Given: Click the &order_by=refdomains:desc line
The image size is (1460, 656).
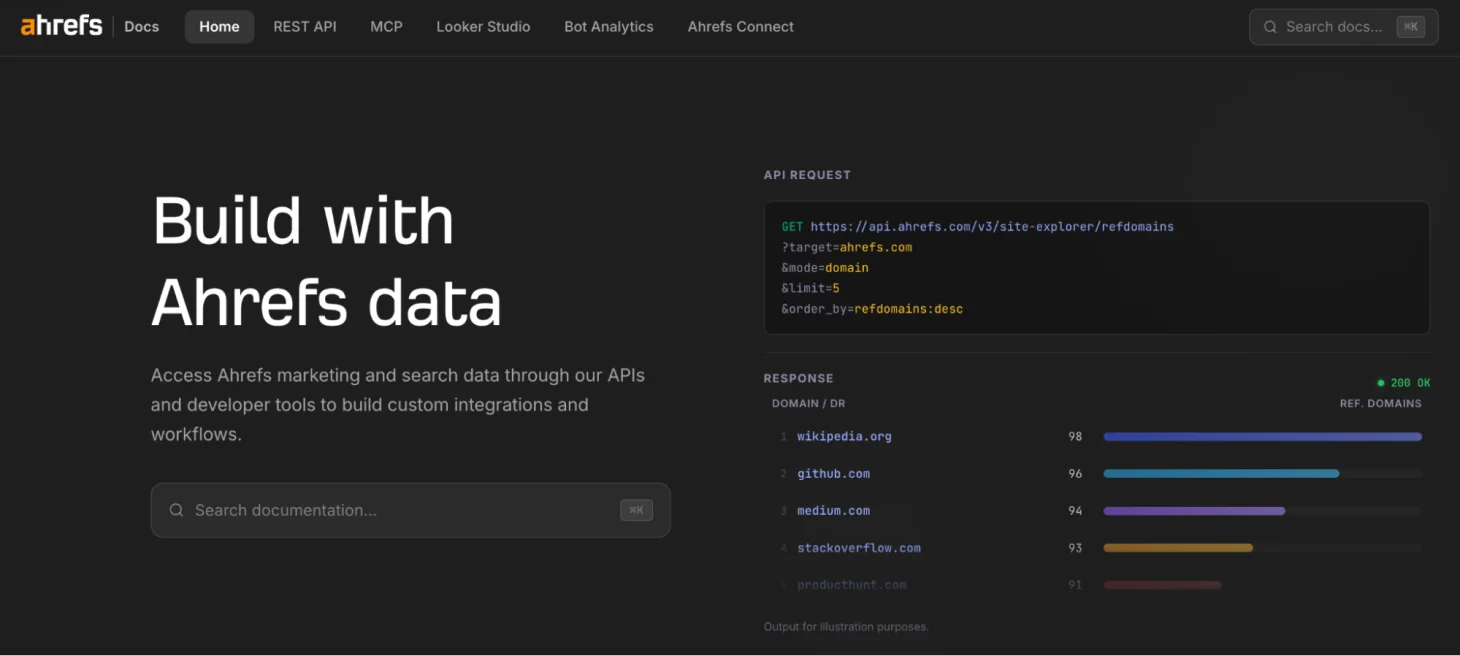Looking at the screenshot, I should tap(871, 309).
